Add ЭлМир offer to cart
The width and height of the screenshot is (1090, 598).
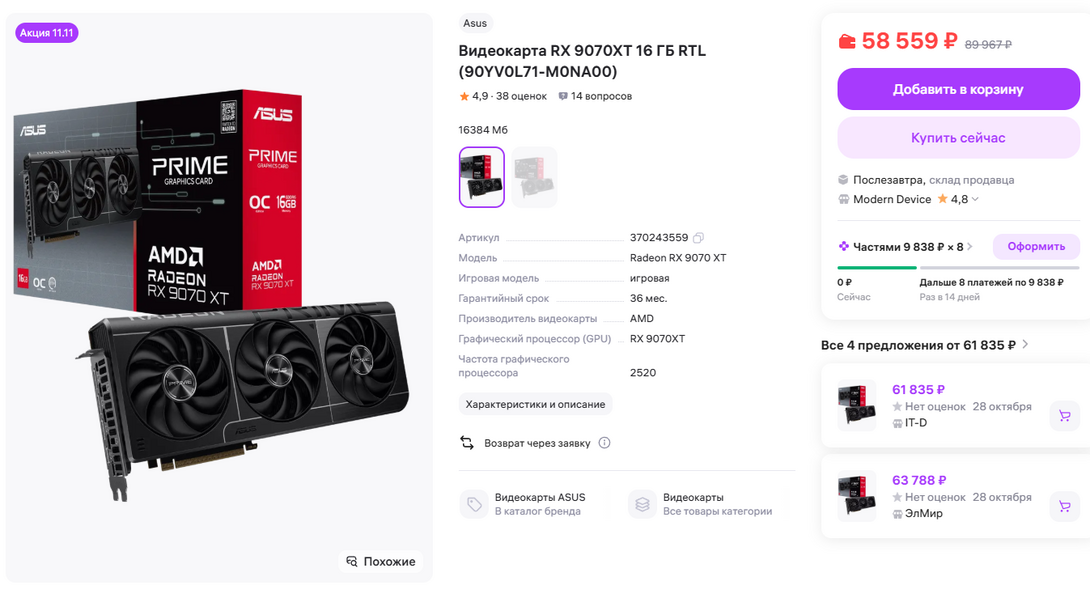tap(1064, 506)
